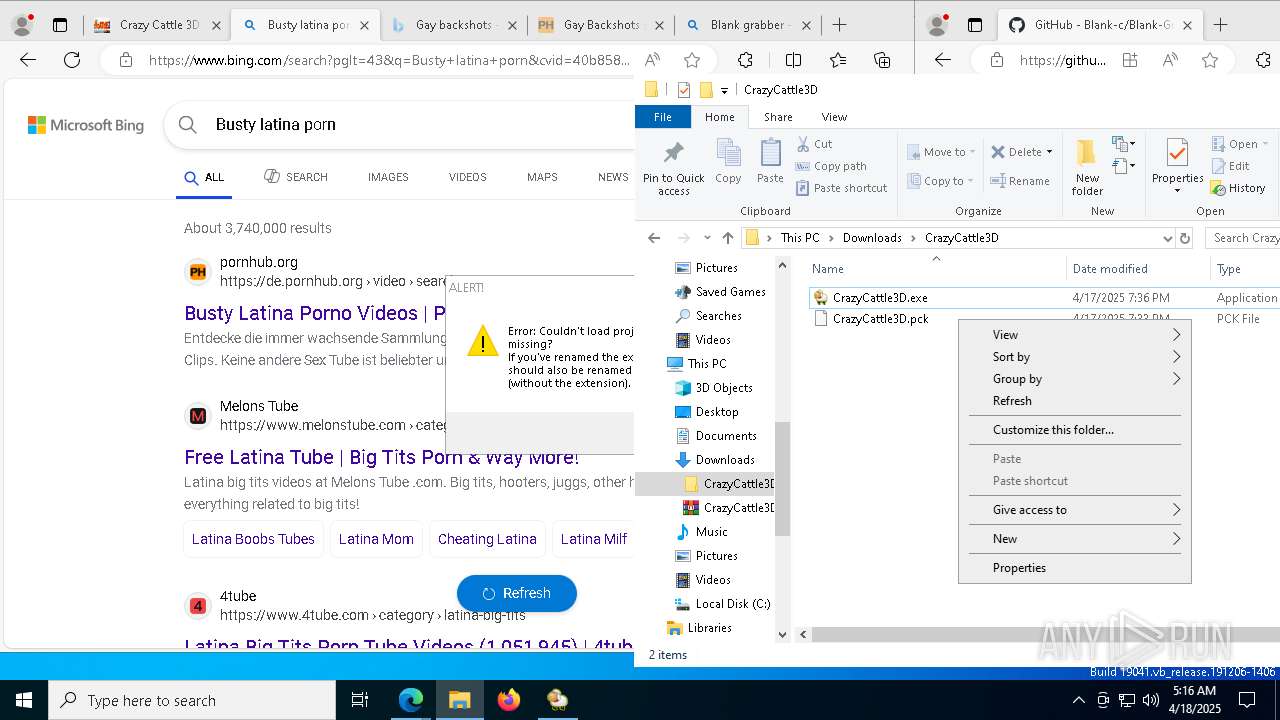Choose Customize this folder in context menu
1280x720 pixels.
(1075, 430)
